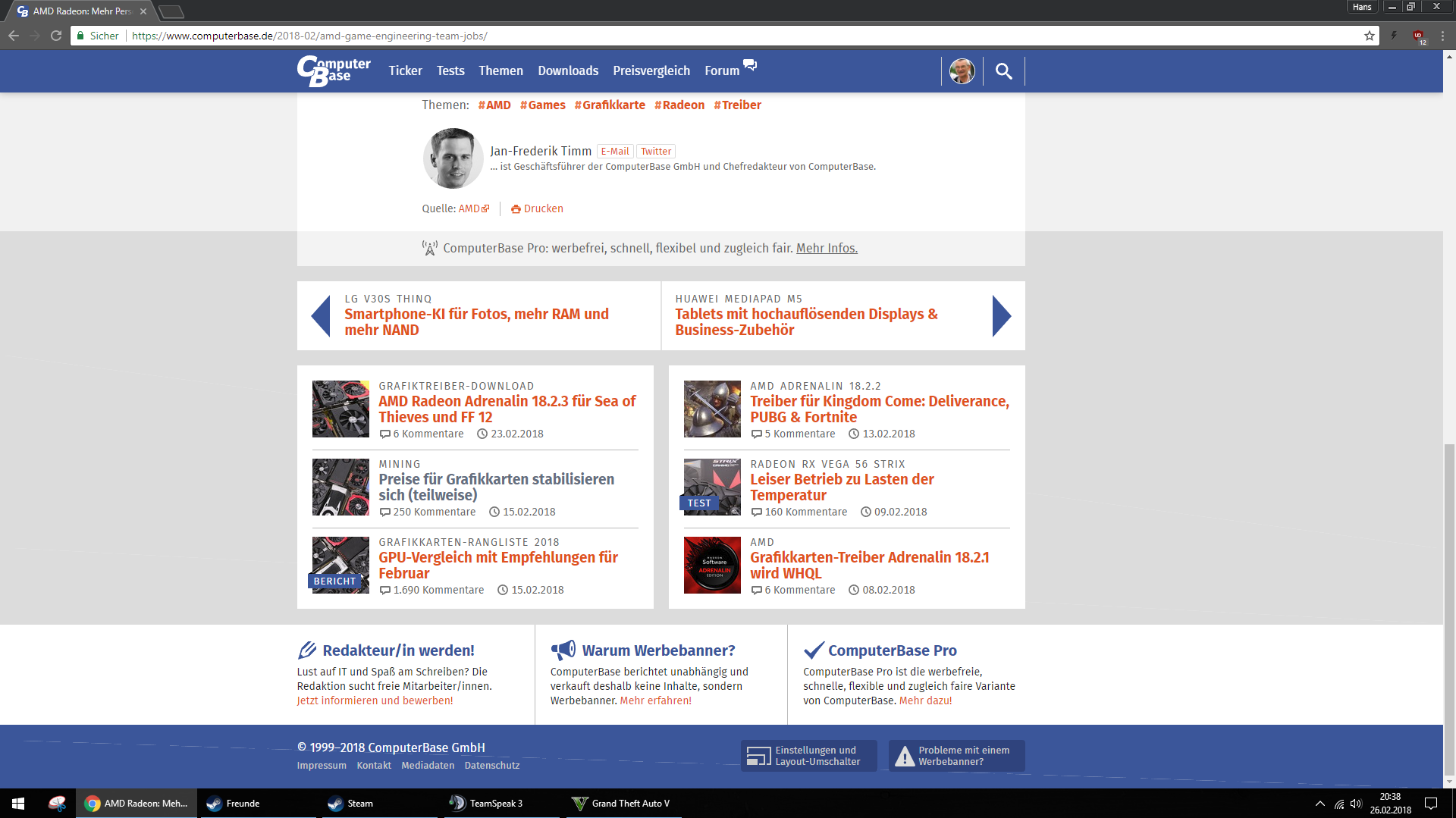Image resolution: width=1456 pixels, height=818 pixels.
Task: Click the right arrow to next article
Action: [1002, 316]
